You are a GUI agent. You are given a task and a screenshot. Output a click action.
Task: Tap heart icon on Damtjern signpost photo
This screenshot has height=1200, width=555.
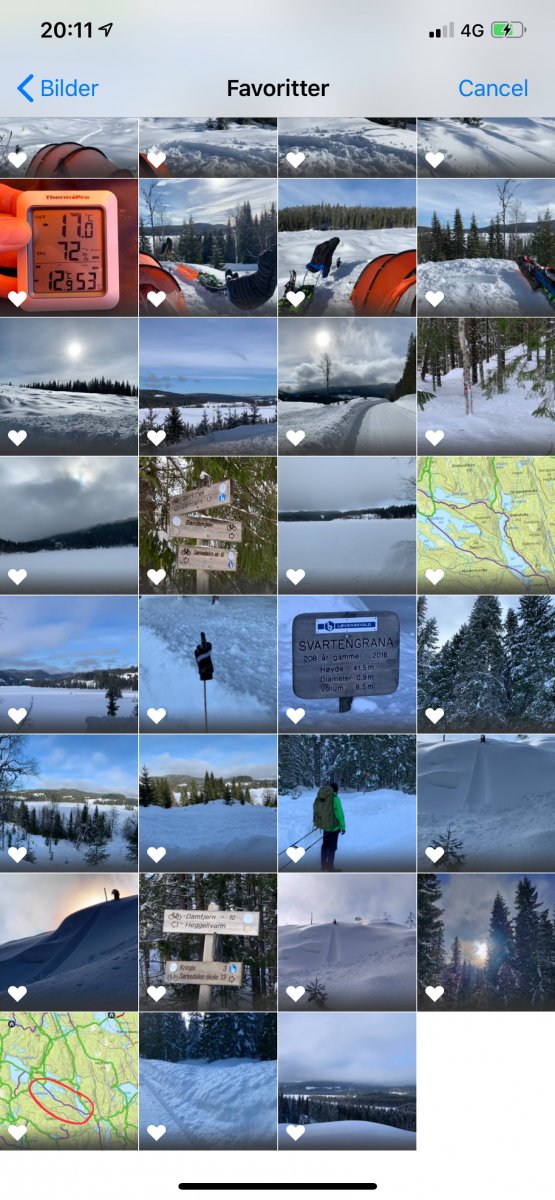pos(156,993)
